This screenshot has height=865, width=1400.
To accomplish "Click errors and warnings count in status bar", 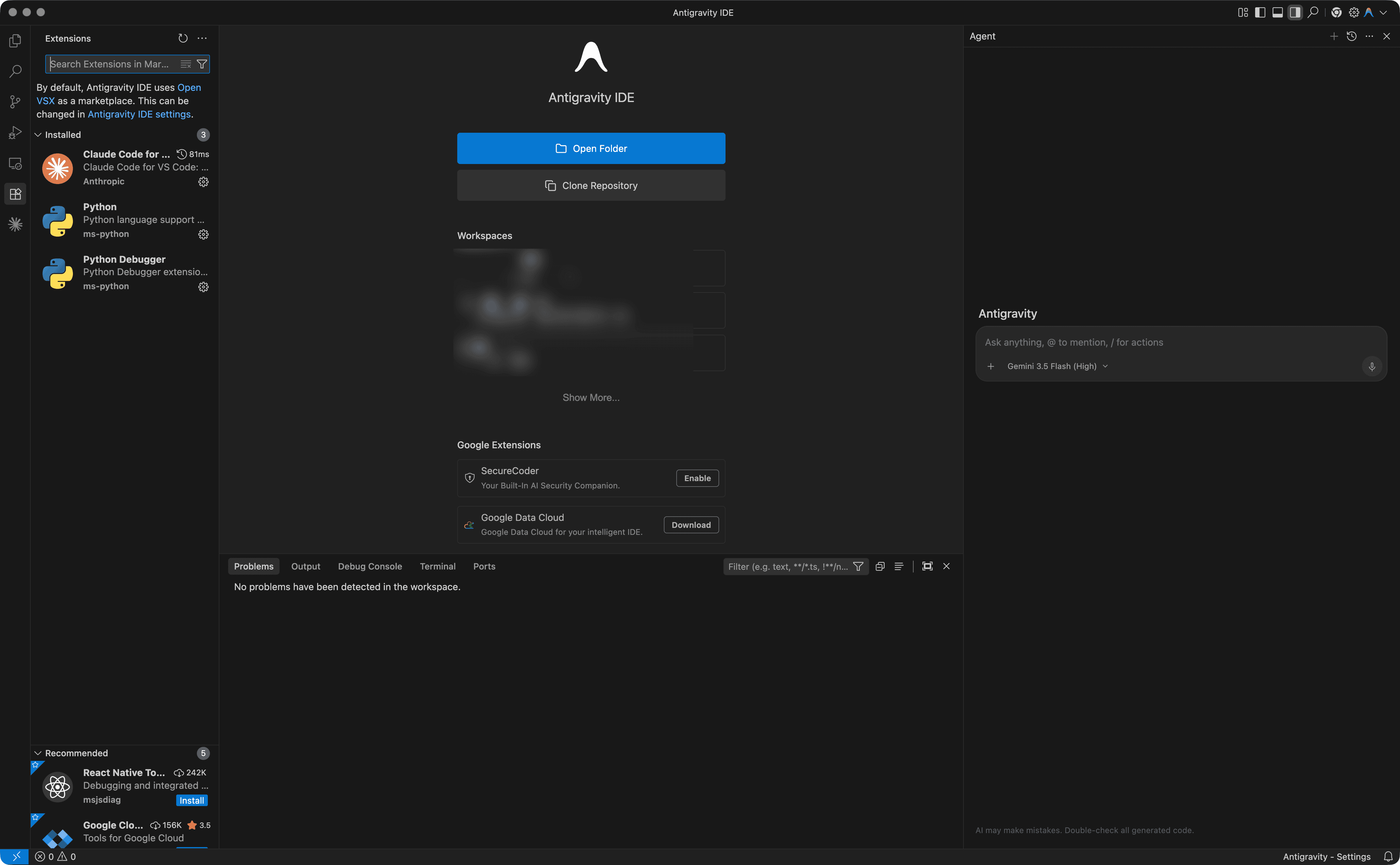I will 56,856.
